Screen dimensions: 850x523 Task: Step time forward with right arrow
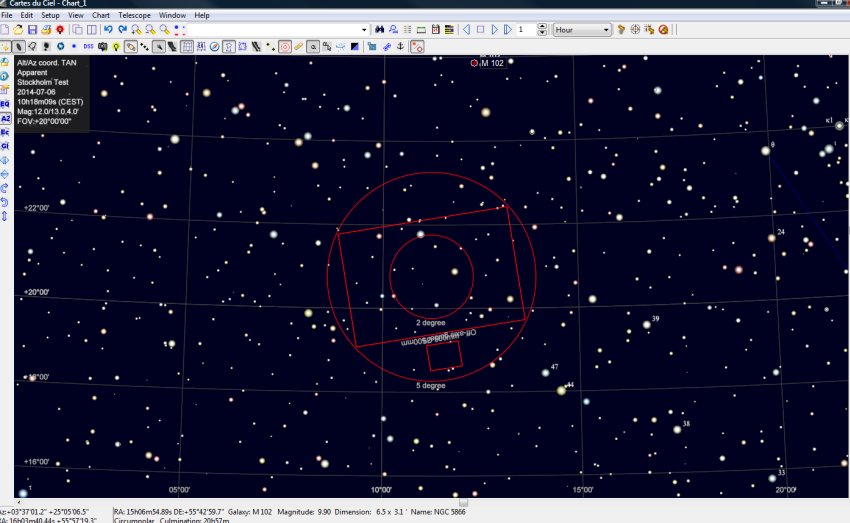pyautogui.click(x=494, y=30)
